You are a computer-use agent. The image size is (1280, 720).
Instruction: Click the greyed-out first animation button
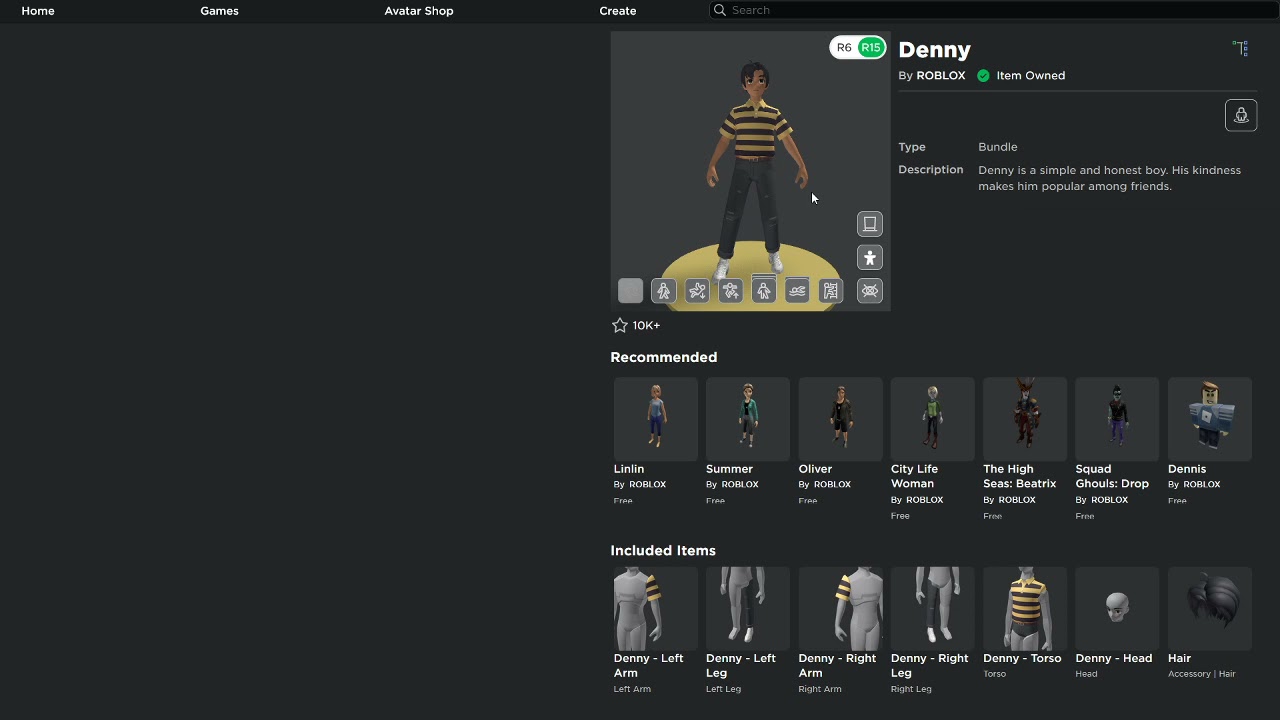(x=630, y=291)
